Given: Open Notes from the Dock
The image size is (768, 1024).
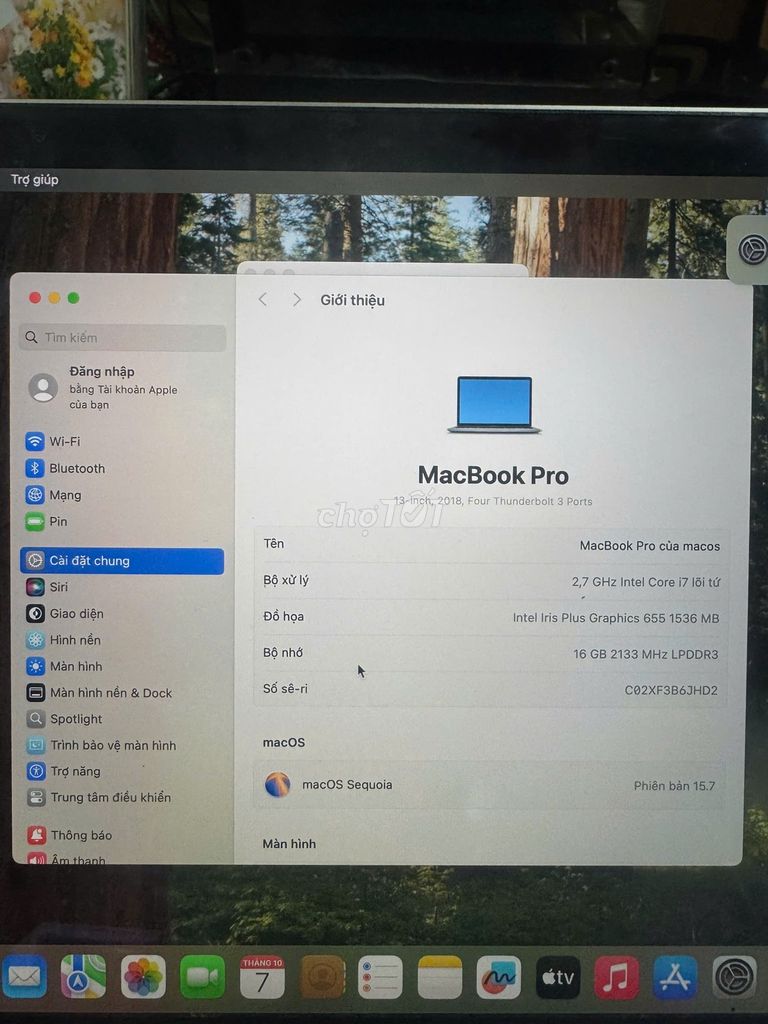Looking at the screenshot, I should [440, 977].
